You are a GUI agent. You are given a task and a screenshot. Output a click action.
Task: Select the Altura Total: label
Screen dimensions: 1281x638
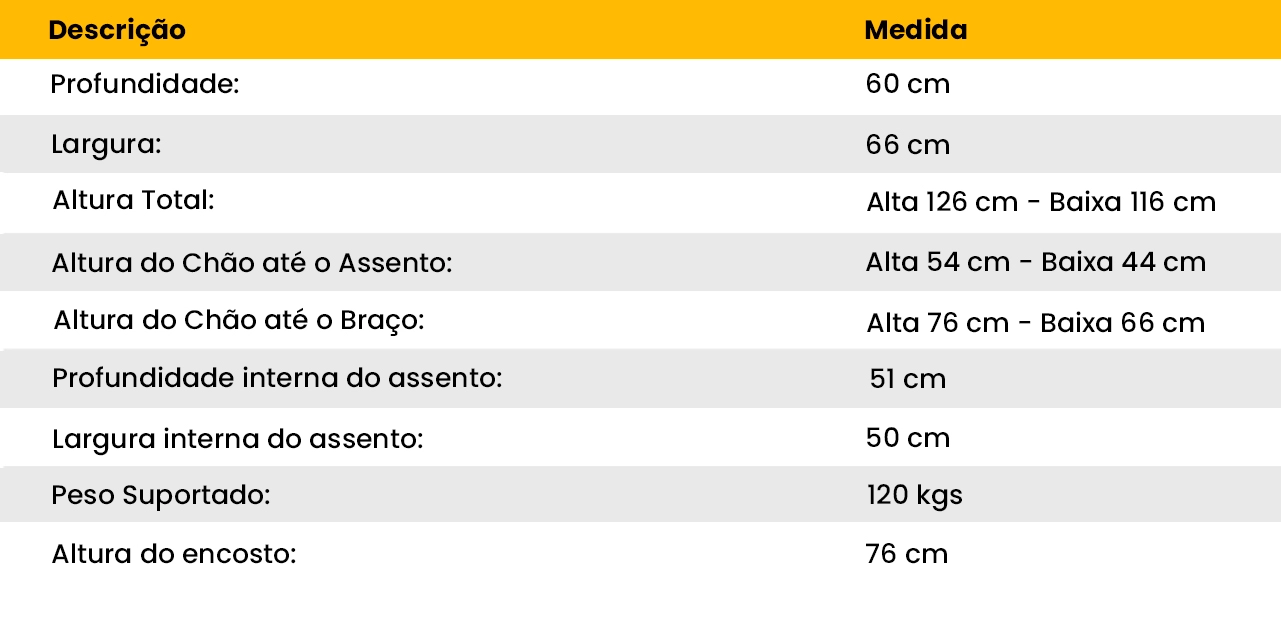134,200
